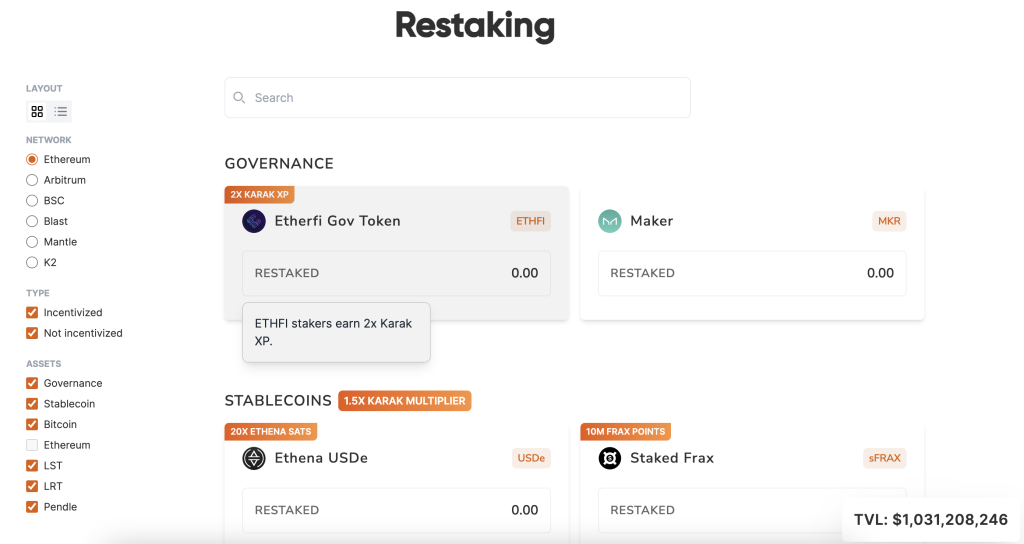Enable the Ethereum assets checkbox
Screen dimensions: 1024x544
(x=32, y=445)
